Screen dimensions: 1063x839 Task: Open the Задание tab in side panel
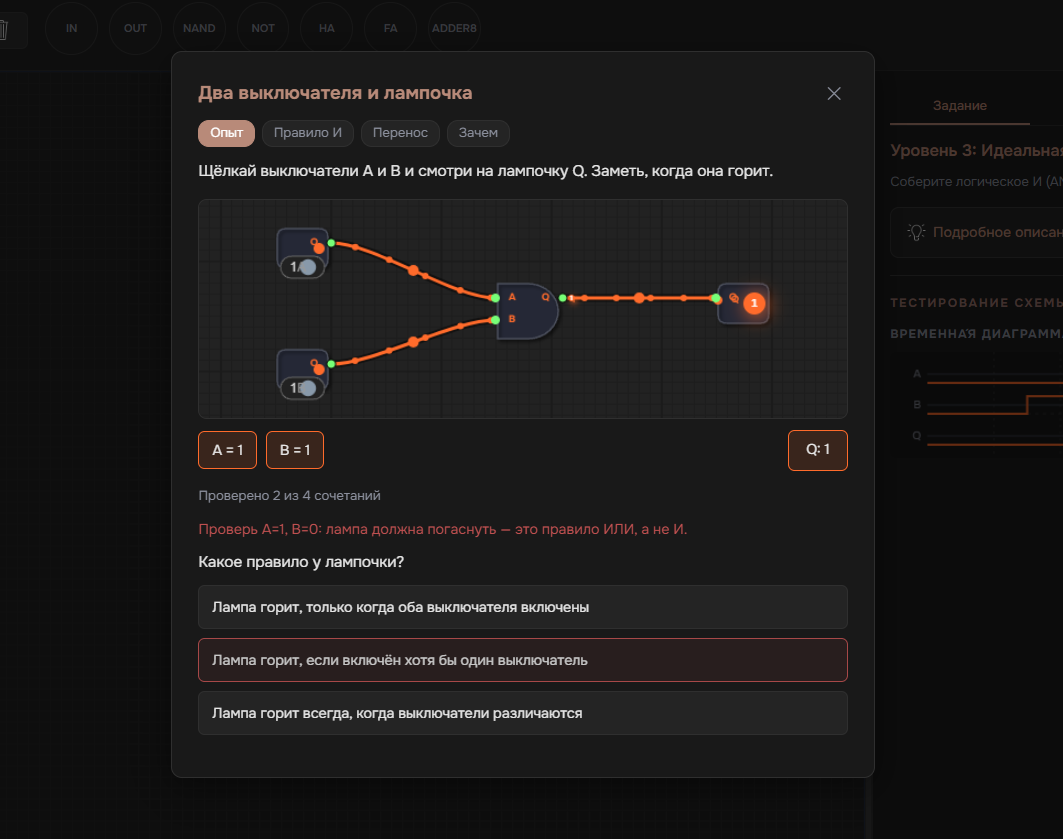[x=959, y=106]
